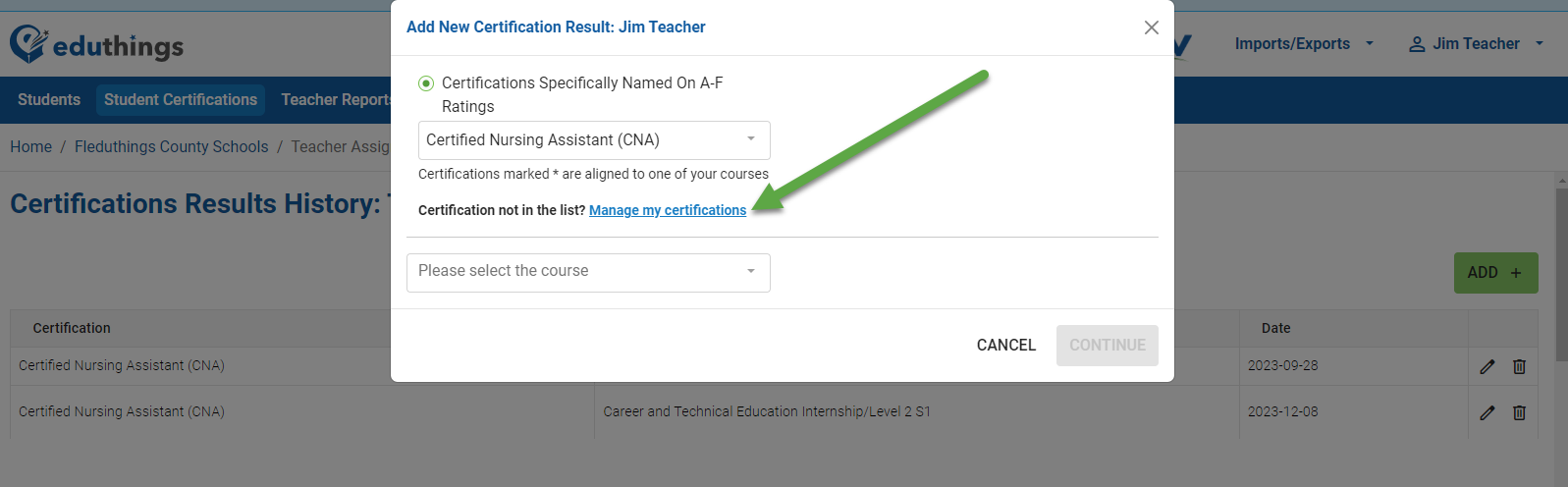Follow the Manage my certifications link

click(668, 210)
